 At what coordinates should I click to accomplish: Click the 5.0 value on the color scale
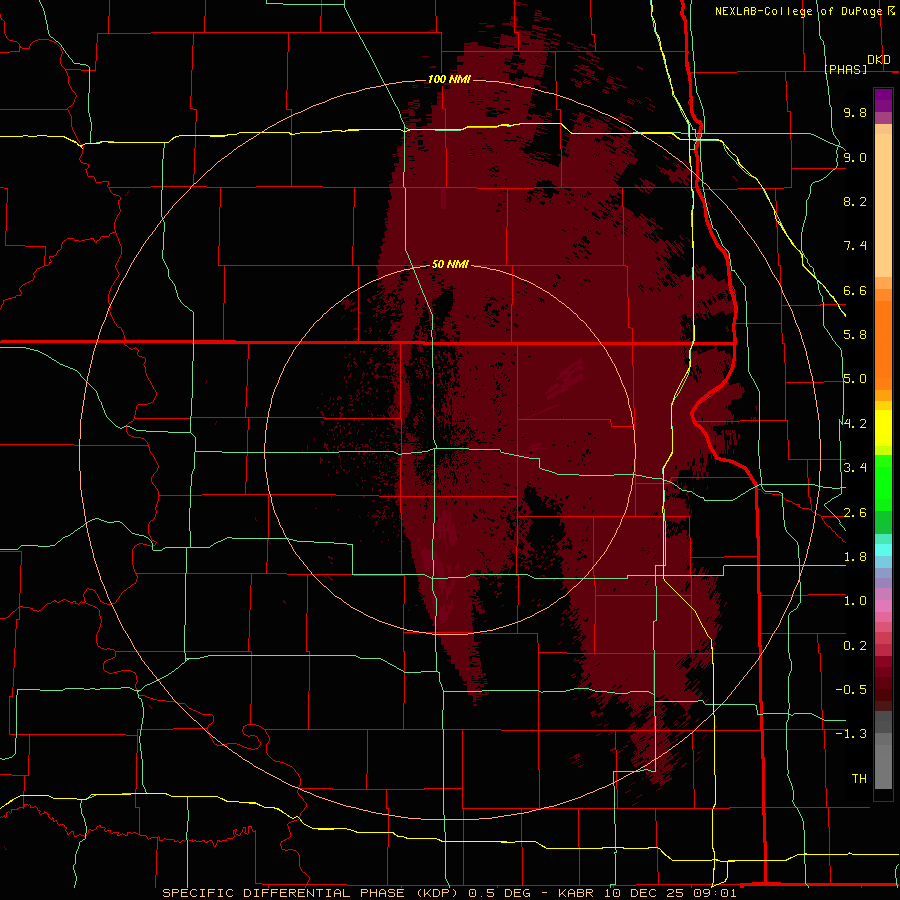[855, 379]
